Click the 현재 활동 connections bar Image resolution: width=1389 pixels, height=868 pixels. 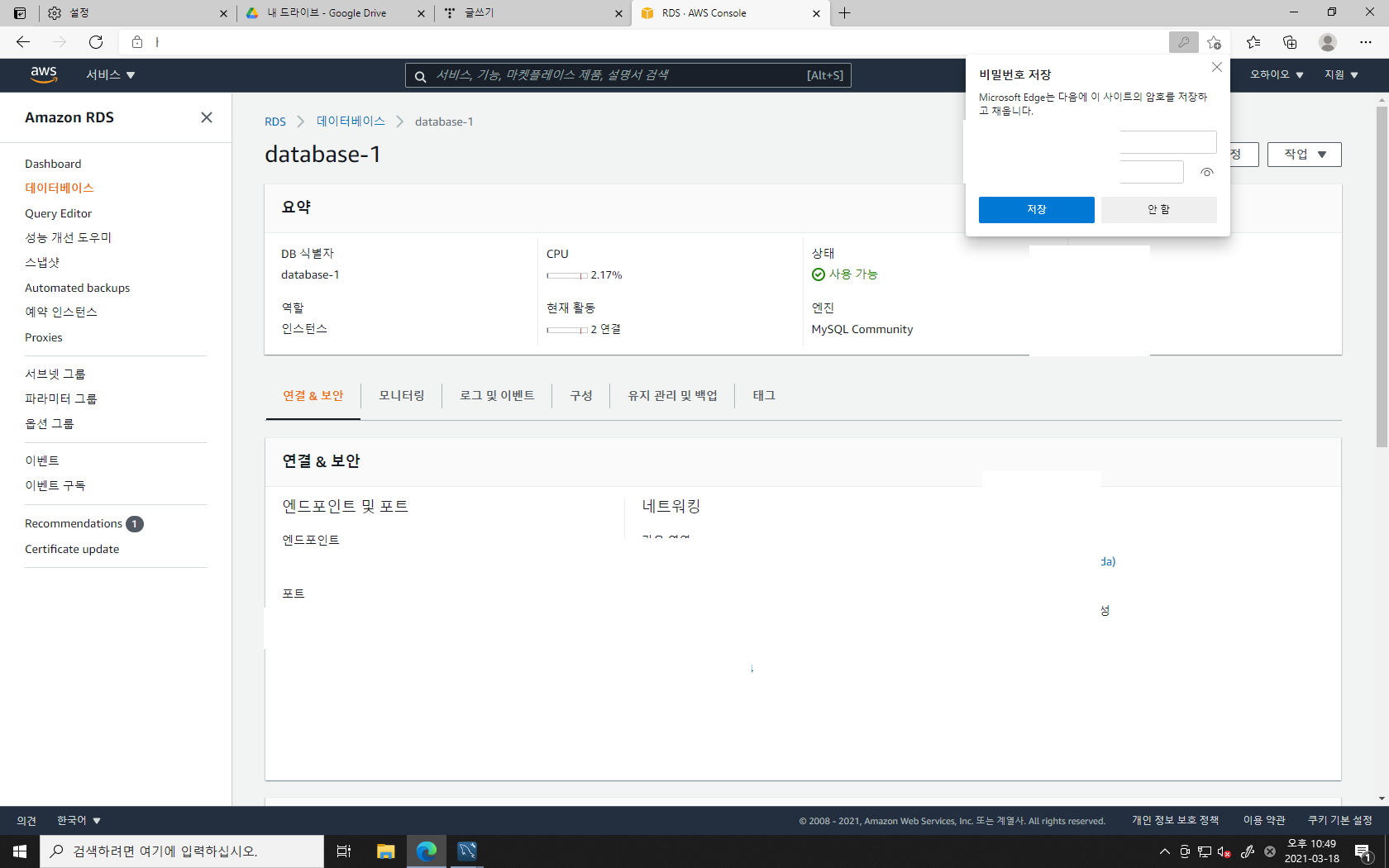567,330
